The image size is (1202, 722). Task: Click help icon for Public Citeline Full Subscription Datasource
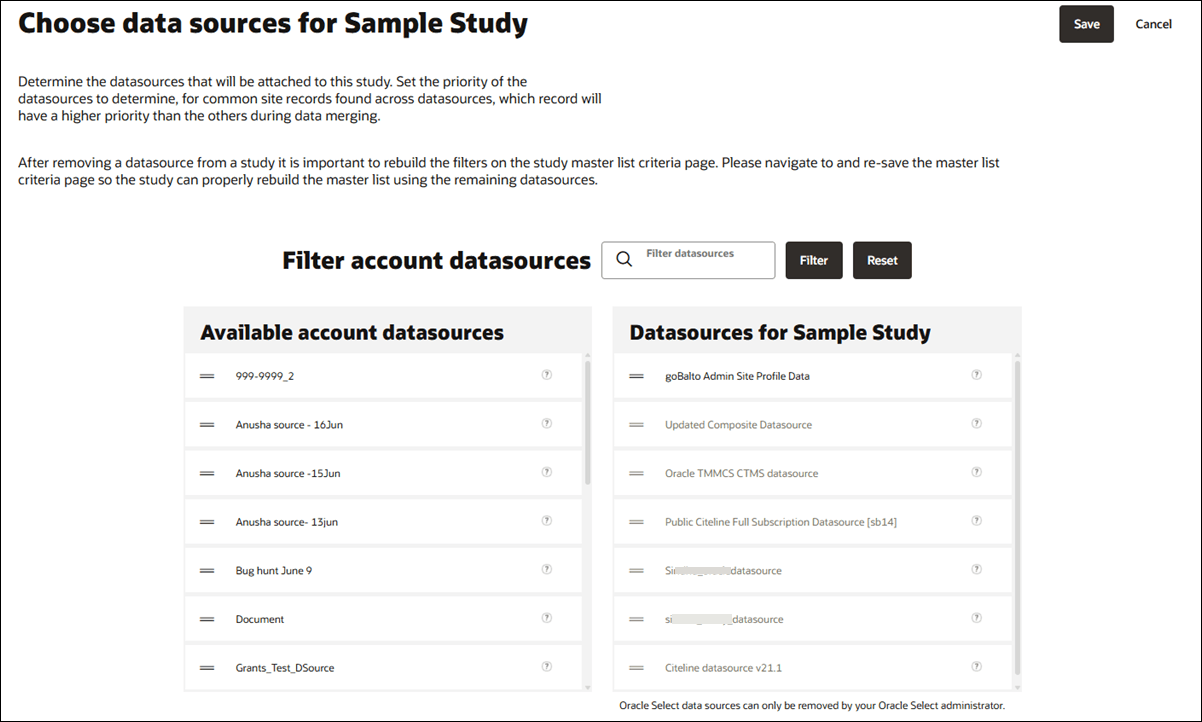tap(976, 520)
